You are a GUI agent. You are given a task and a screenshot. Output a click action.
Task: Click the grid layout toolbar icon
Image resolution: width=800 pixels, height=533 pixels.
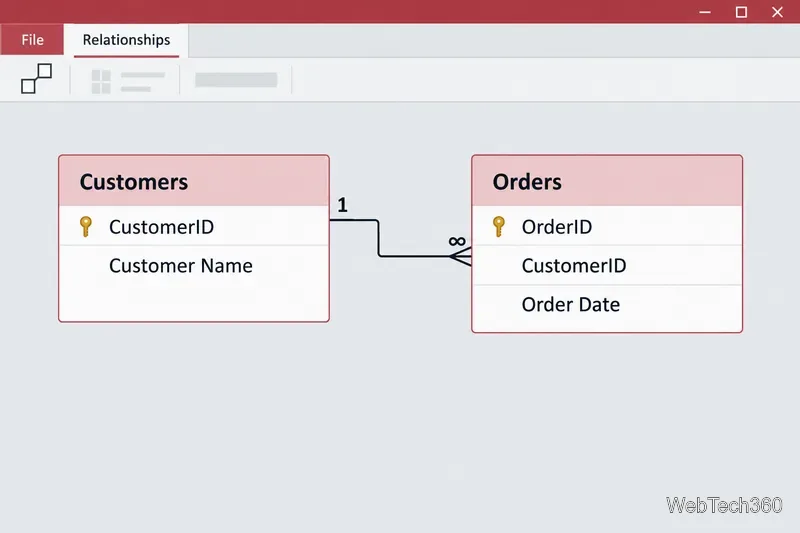click(x=101, y=82)
